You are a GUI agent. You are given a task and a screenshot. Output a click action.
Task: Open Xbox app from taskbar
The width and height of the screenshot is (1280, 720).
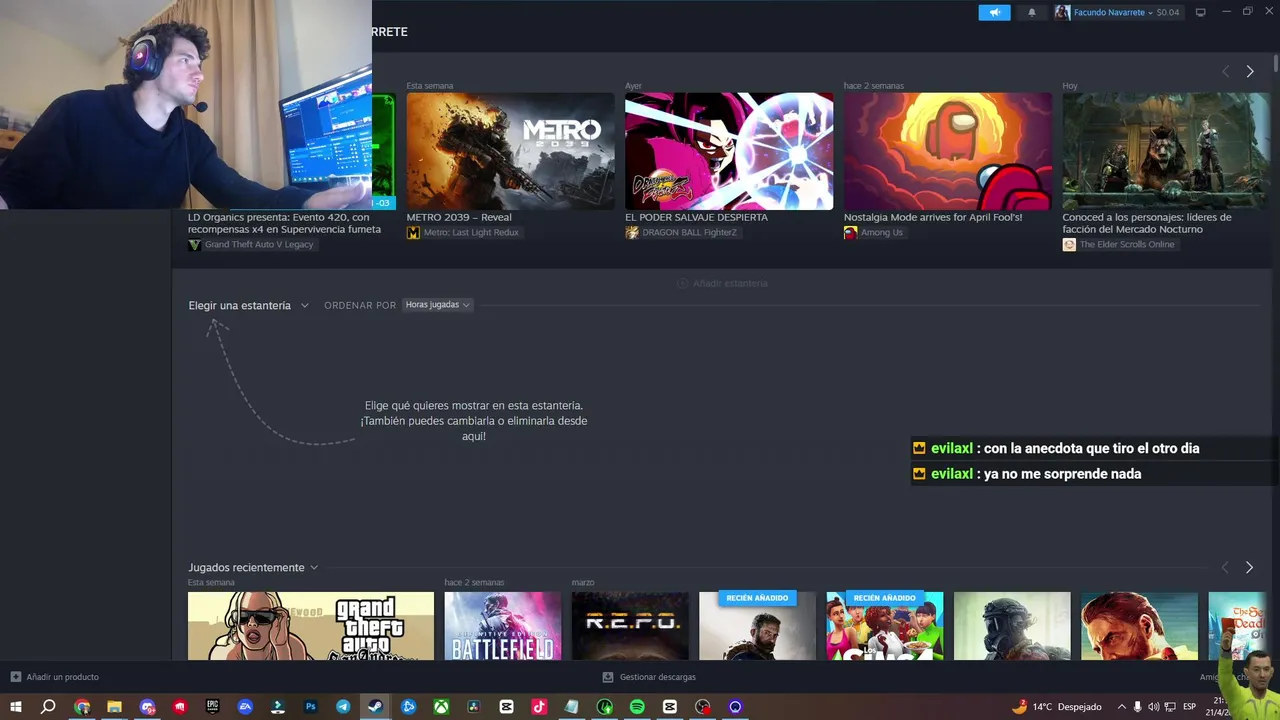coord(441,706)
